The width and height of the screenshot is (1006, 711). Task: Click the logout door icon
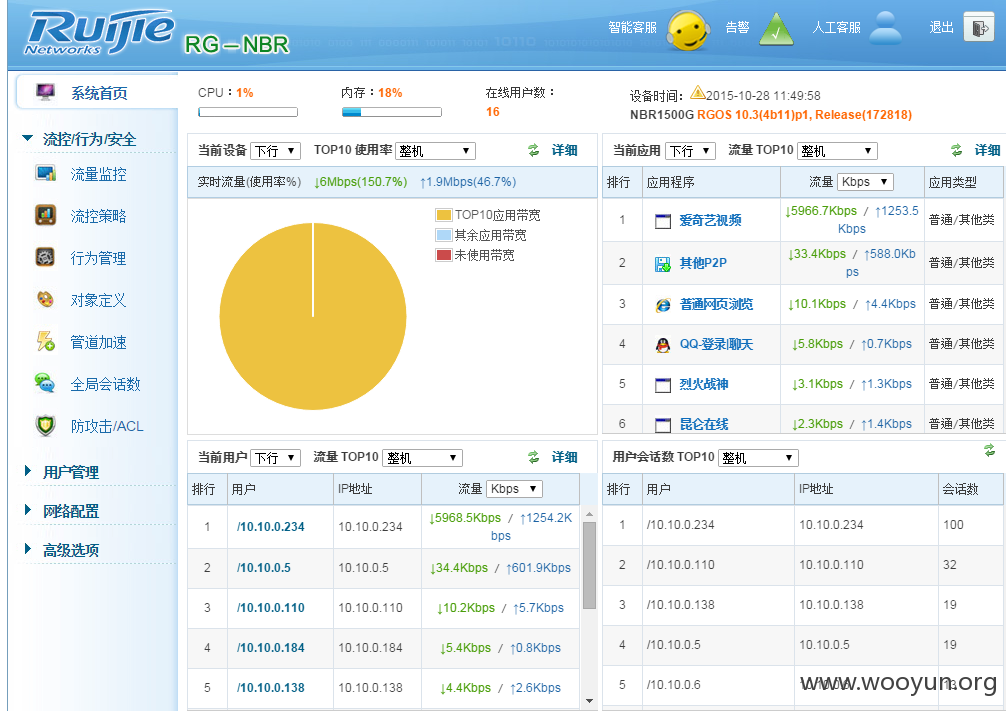point(980,28)
